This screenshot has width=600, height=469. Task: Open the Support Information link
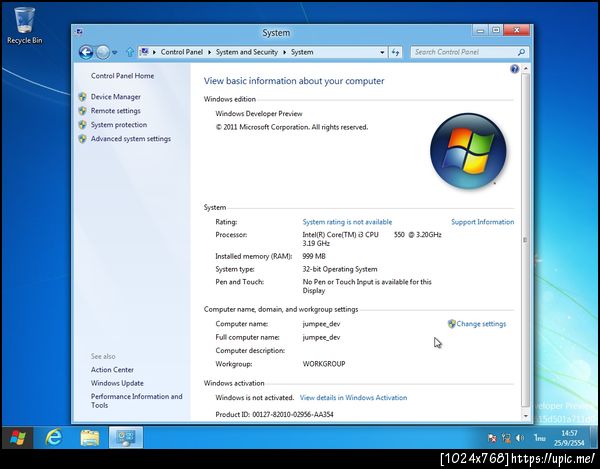click(483, 222)
